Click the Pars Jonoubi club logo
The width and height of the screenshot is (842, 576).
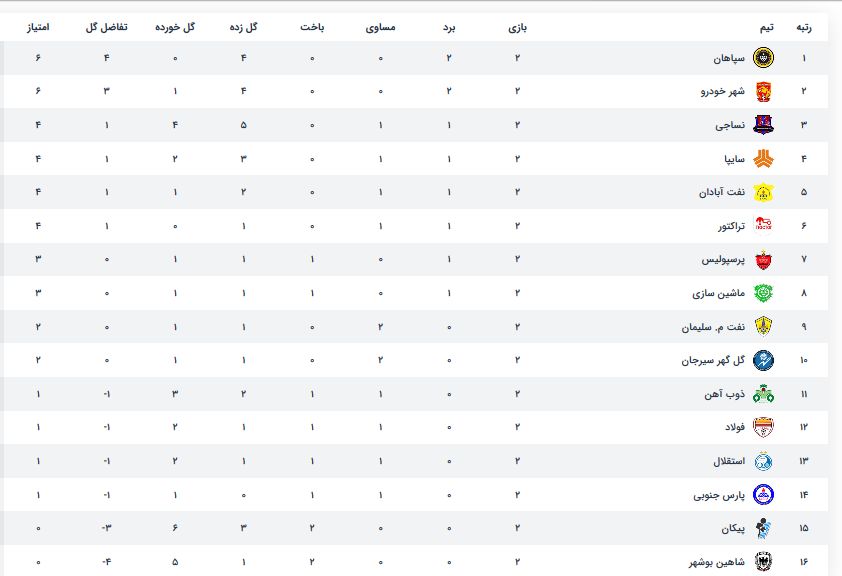(x=763, y=494)
